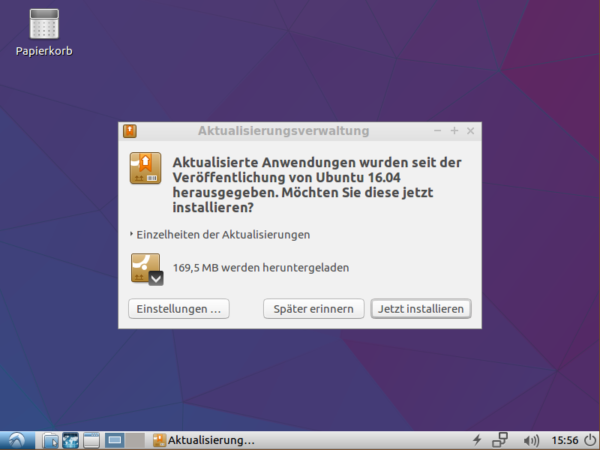Click the Aktualisierungsverwaltung title bar text
The width and height of the screenshot is (600, 450).
[x=284, y=131]
